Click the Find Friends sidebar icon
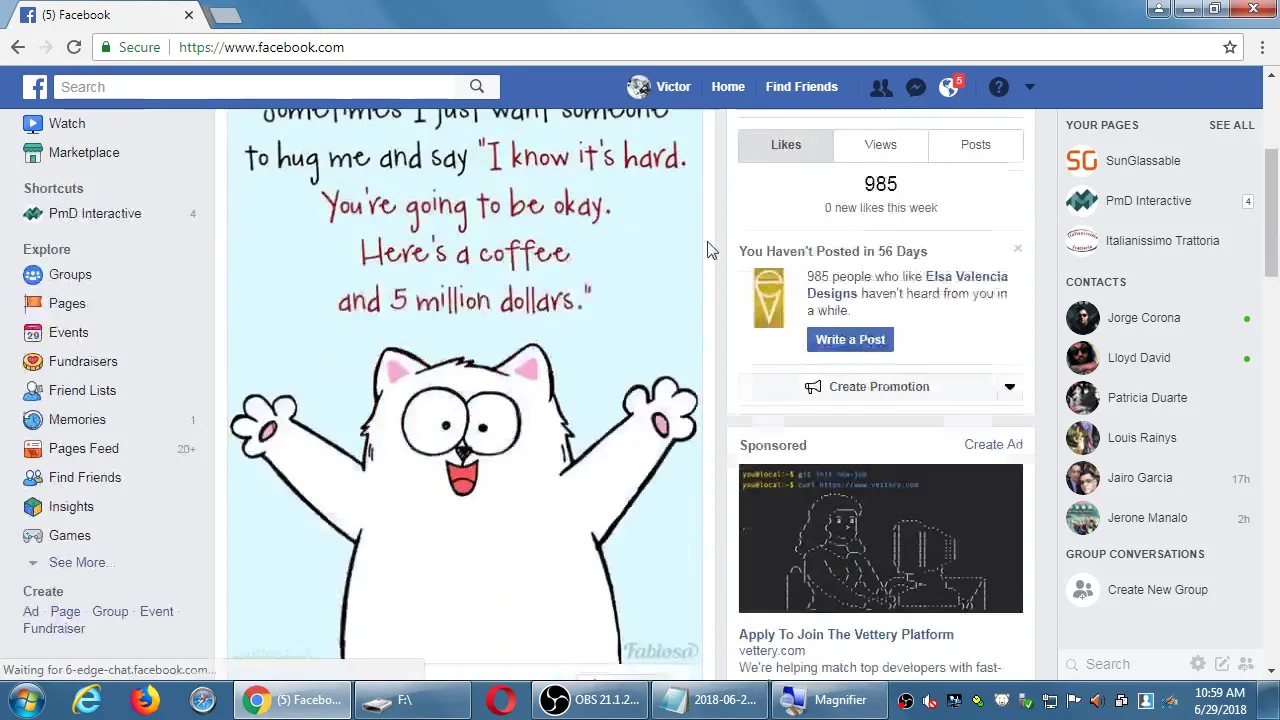Screen dimensions: 1280x720 pos(33,477)
